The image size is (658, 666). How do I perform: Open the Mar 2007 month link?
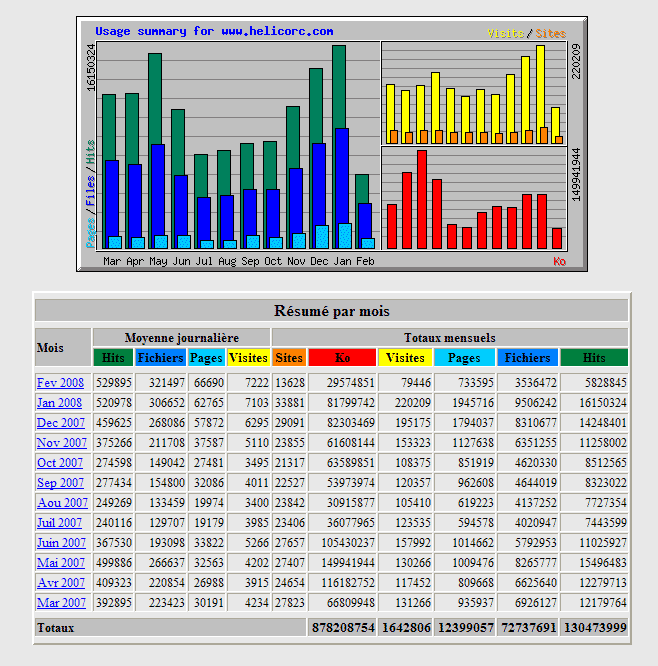(x=61, y=602)
